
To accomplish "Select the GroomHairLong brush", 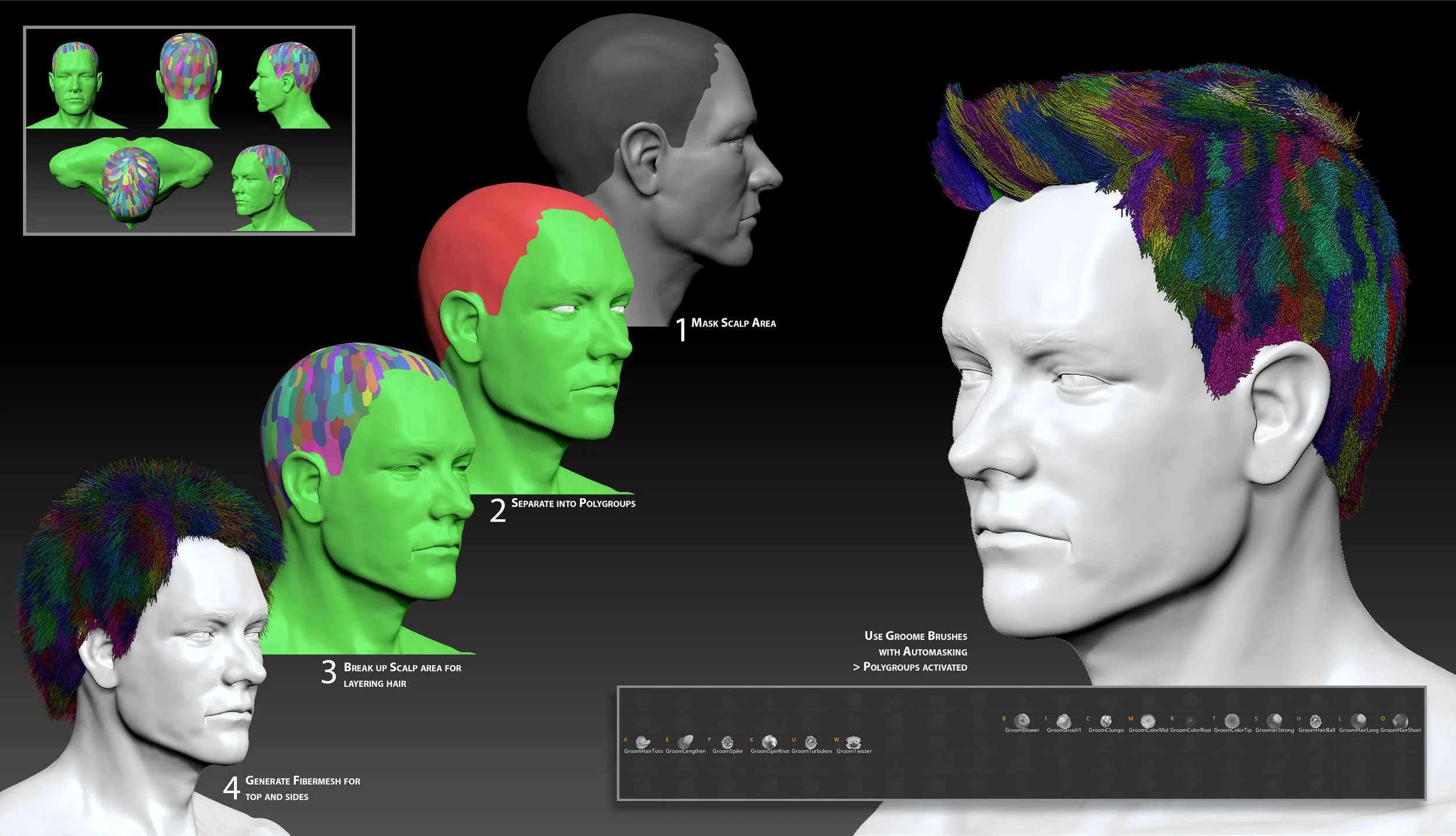I will pos(1358,721).
